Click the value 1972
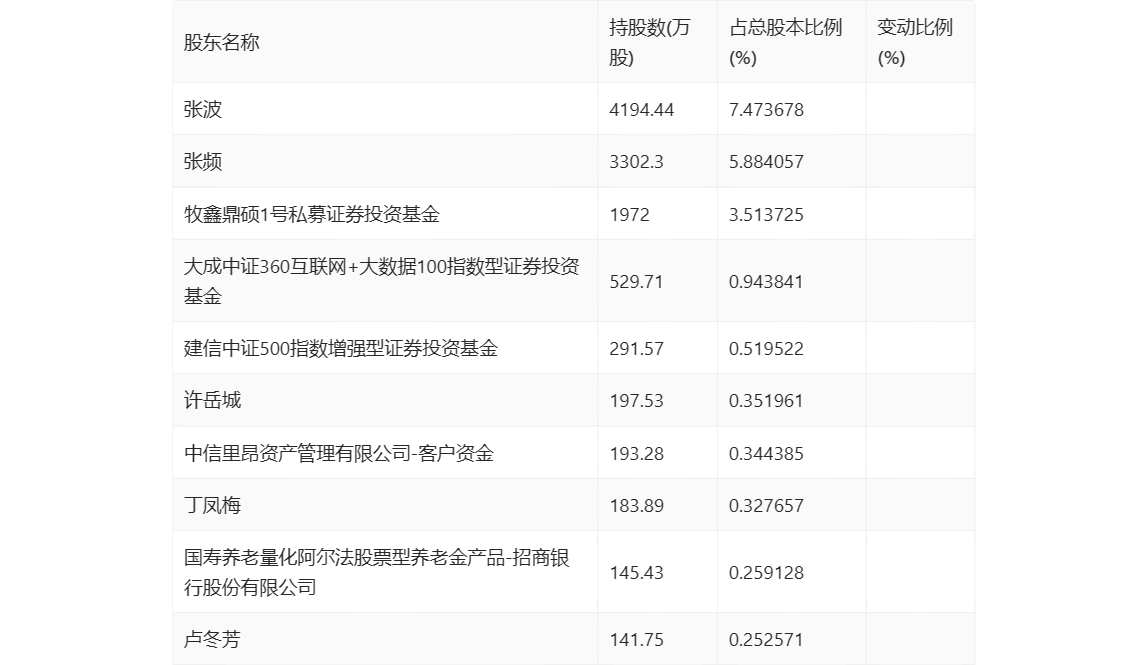Screen dimensions: 1148x665 coord(630,215)
